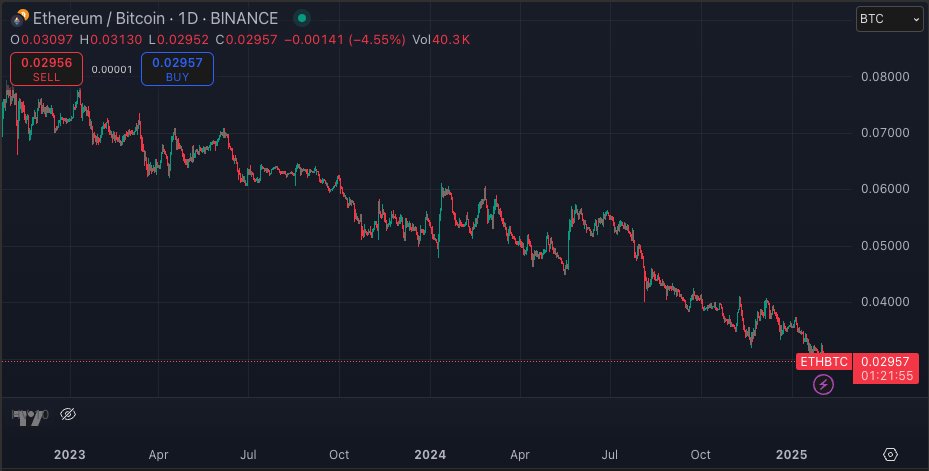The width and height of the screenshot is (929, 471).
Task: Click the 0.05000 price axis label
Action: click(885, 245)
